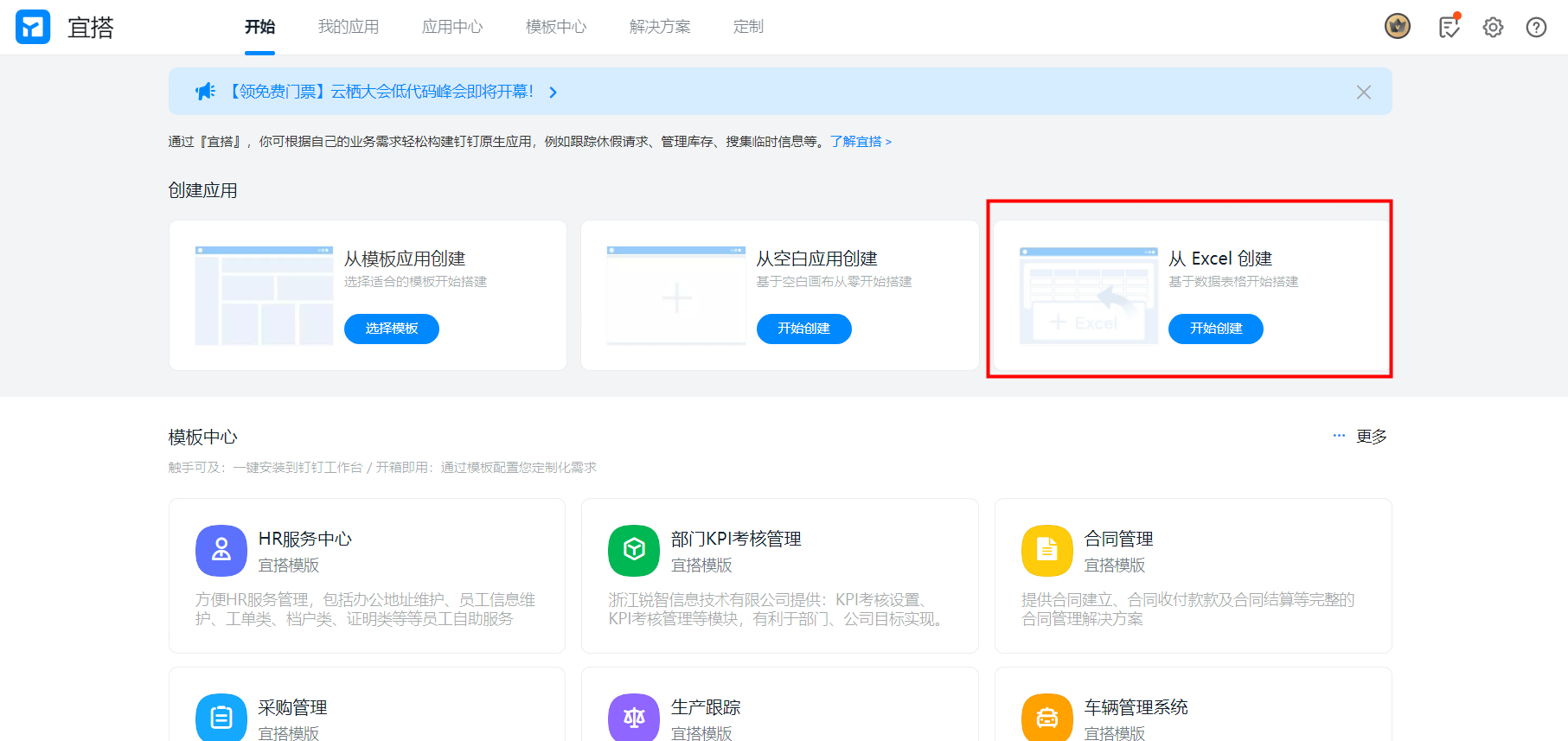1568x741 pixels.
Task: Click the HR服务中心 description text
Action: click(365, 610)
